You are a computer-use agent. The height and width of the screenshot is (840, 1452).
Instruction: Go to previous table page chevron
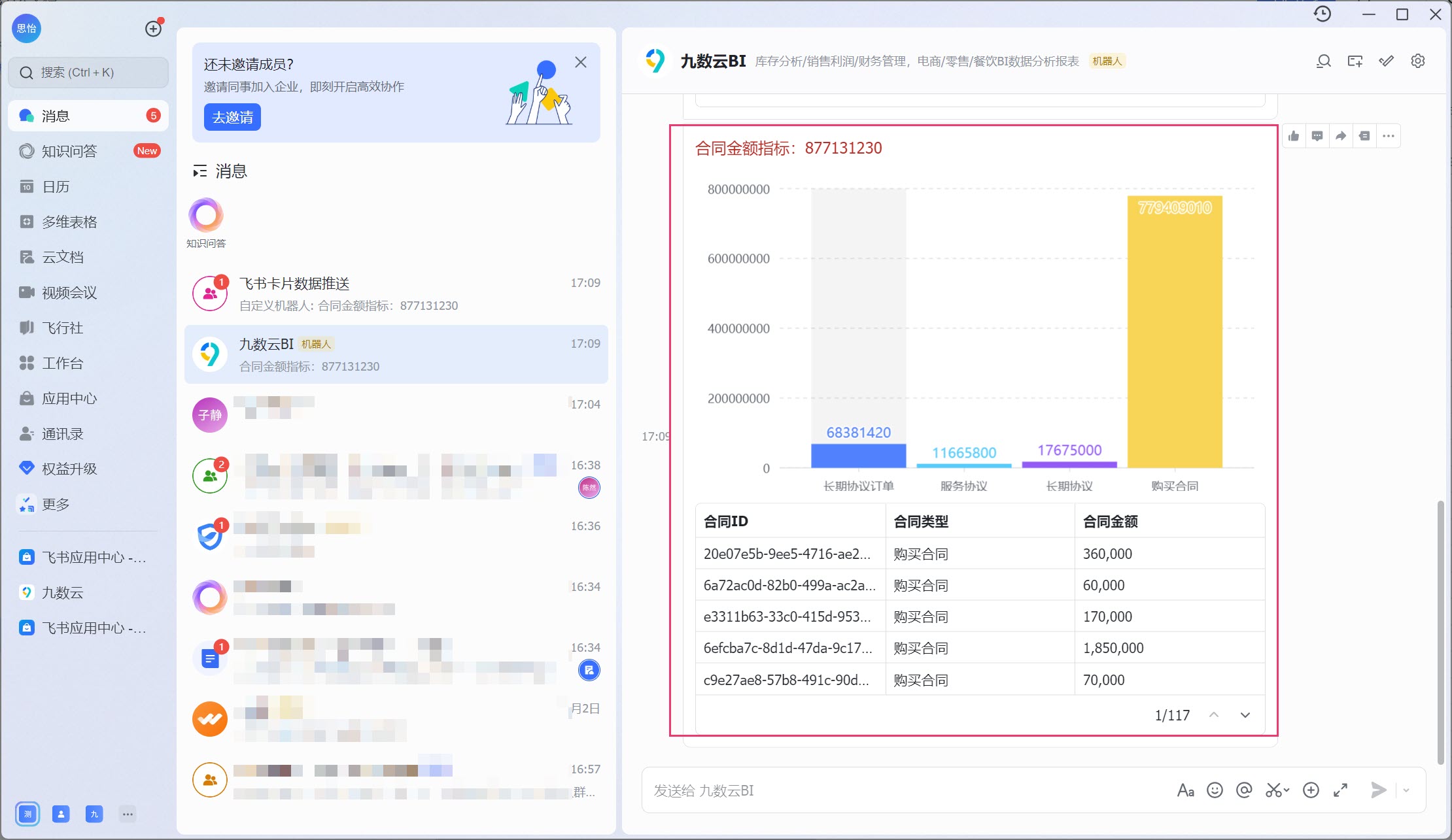(1214, 715)
